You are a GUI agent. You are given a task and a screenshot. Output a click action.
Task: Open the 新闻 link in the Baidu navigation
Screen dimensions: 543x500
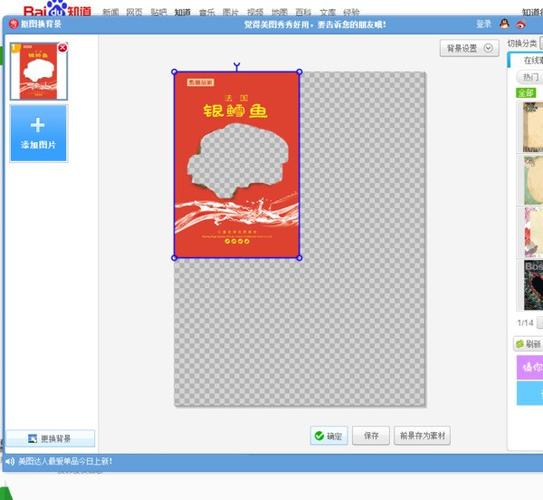coord(111,12)
